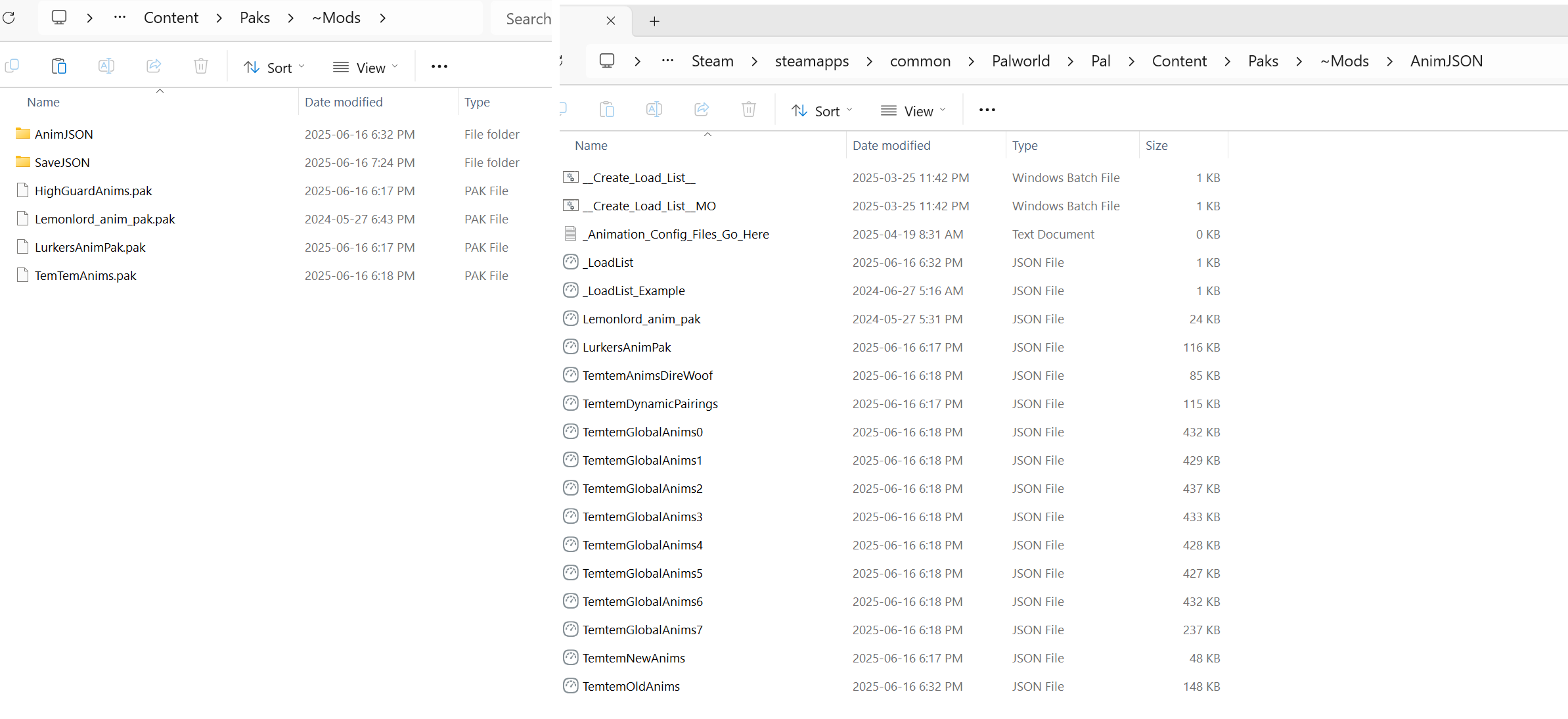The height and width of the screenshot is (719, 1568).
Task: Open a new tab with the plus button
Action: tap(654, 21)
